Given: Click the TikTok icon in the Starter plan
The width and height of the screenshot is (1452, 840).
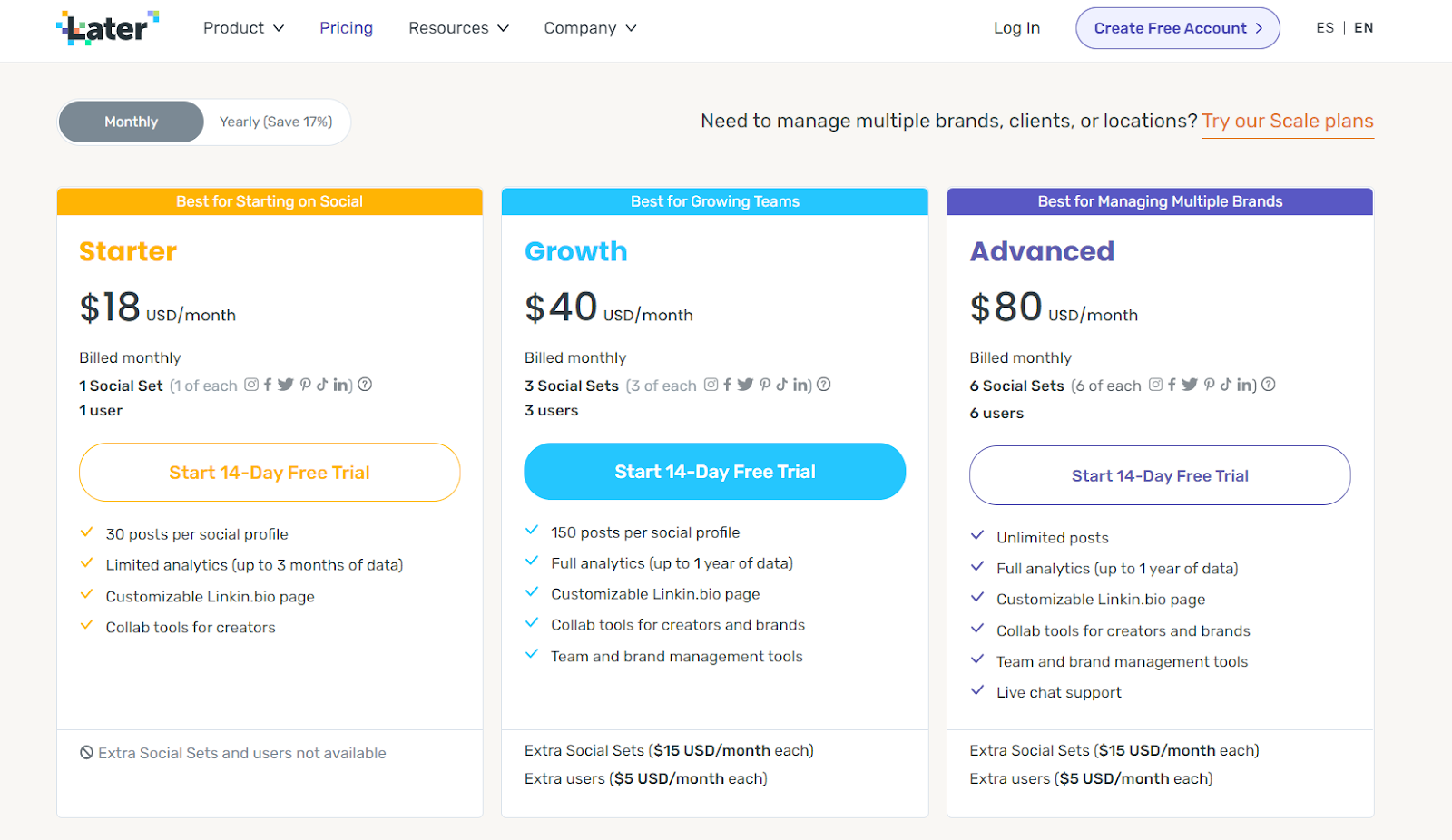Looking at the screenshot, I should pyautogui.click(x=322, y=385).
